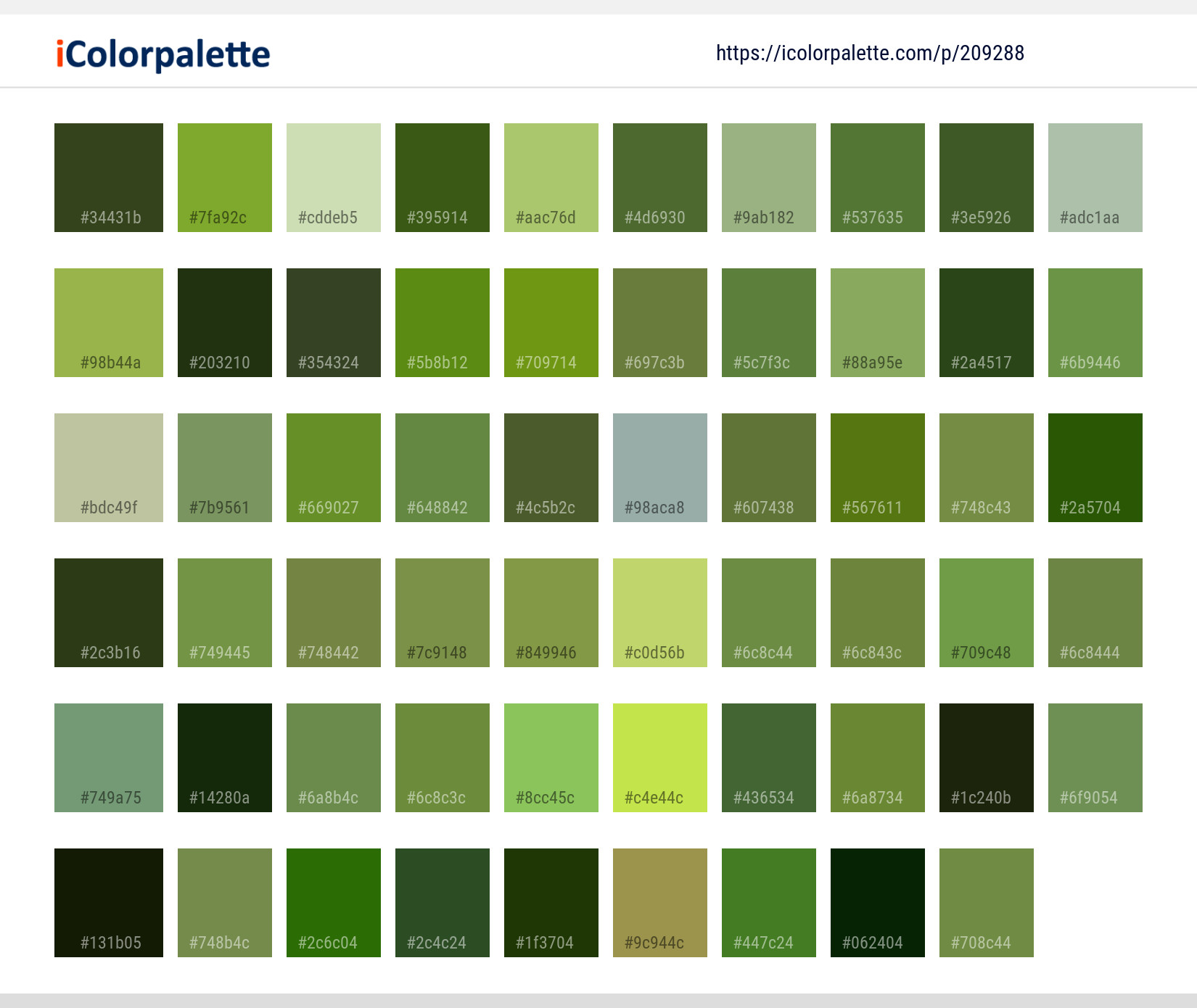Select the lime #c4e44c swatch
Viewport: 1197px width, 1008px height.
click(660, 758)
